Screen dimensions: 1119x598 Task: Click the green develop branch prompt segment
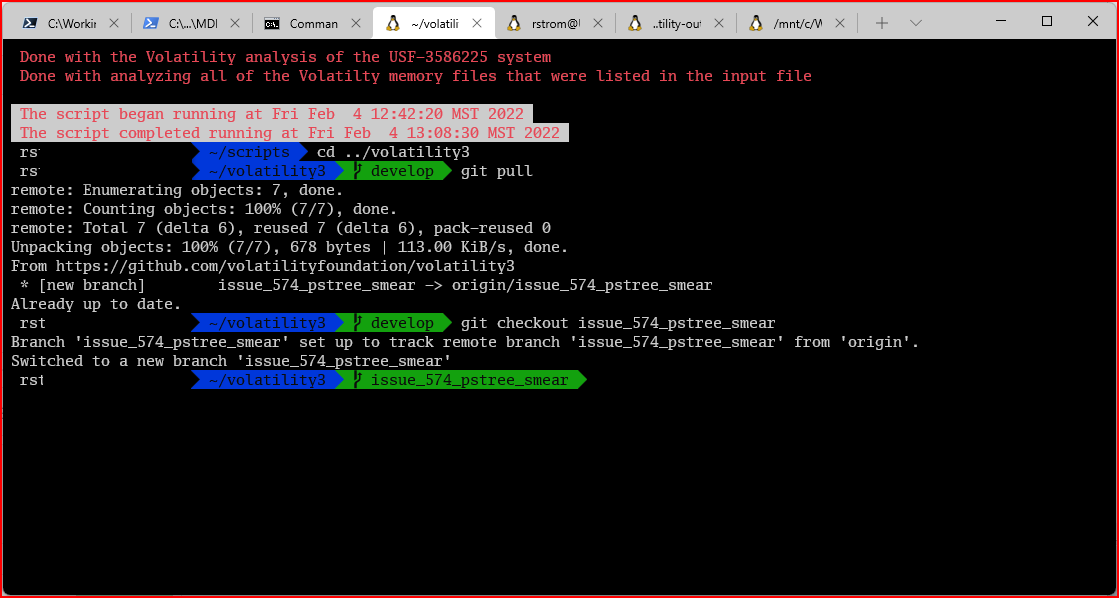(405, 171)
